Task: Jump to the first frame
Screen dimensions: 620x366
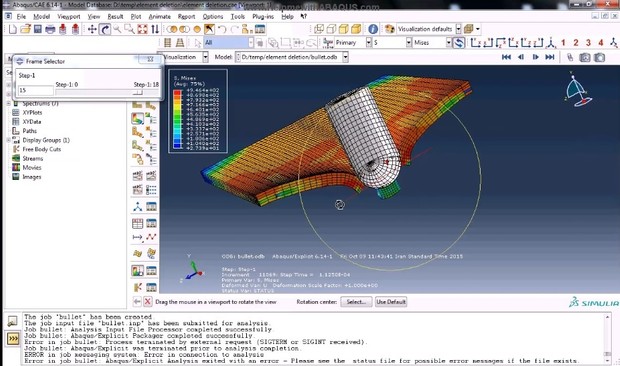Action: click(x=506, y=57)
